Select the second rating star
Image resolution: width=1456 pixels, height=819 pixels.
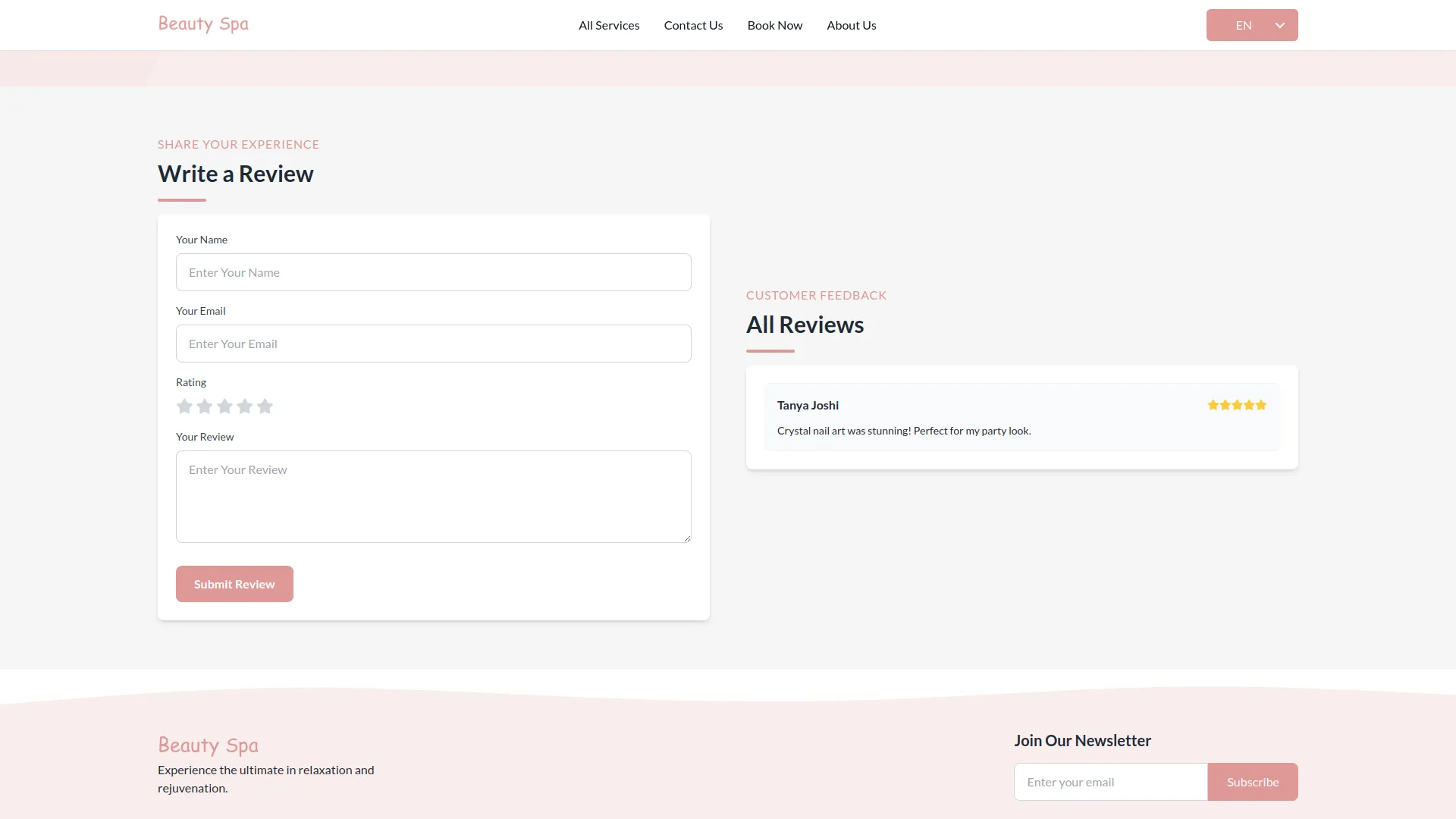point(205,406)
